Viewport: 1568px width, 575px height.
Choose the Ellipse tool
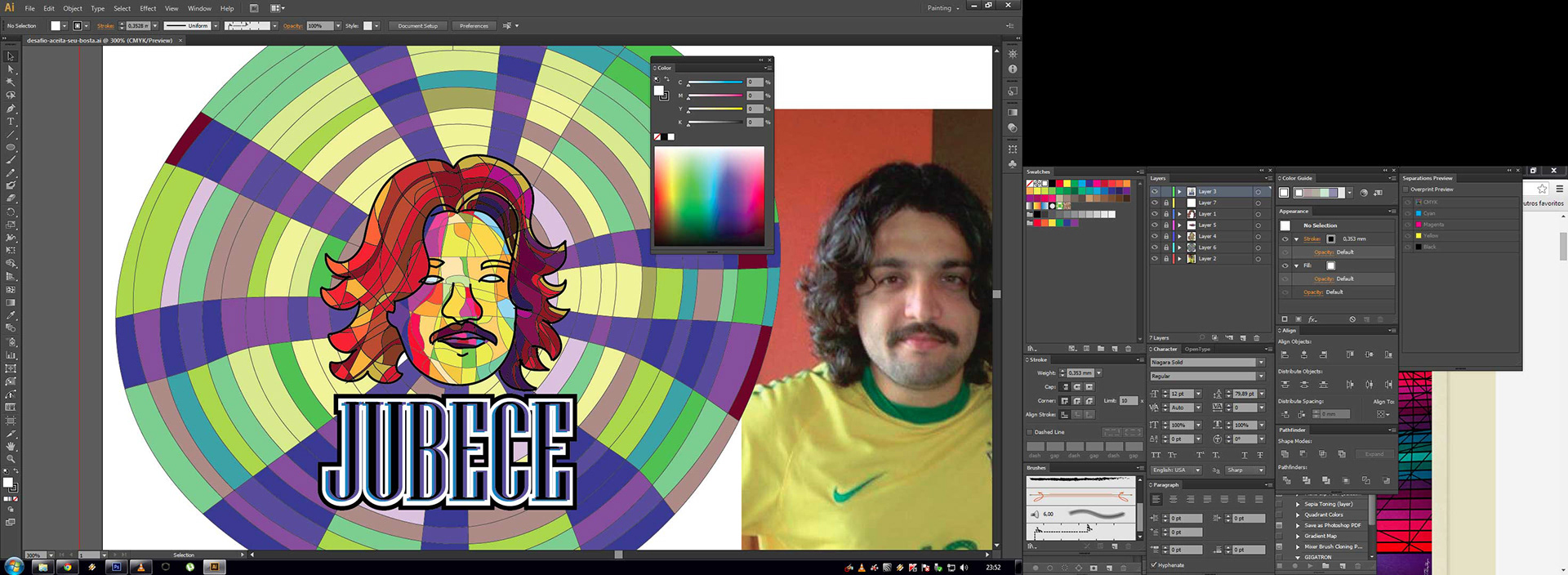[11, 148]
